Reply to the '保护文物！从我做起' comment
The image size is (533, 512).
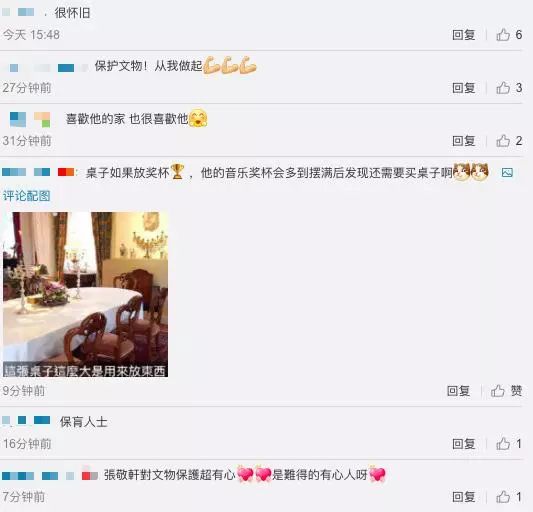coord(463,88)
